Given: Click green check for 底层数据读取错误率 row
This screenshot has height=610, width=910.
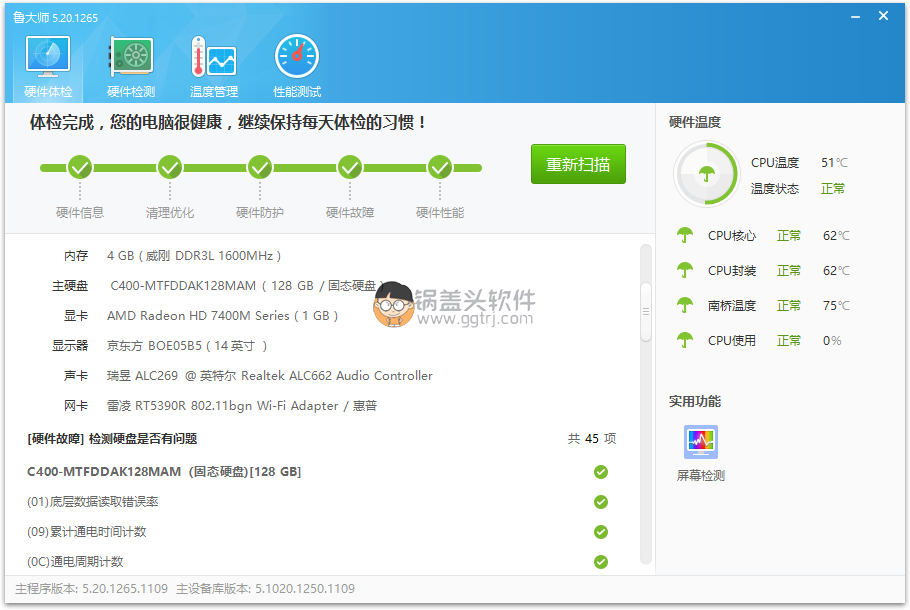Looking at the screenshot, I should point(601,502).
